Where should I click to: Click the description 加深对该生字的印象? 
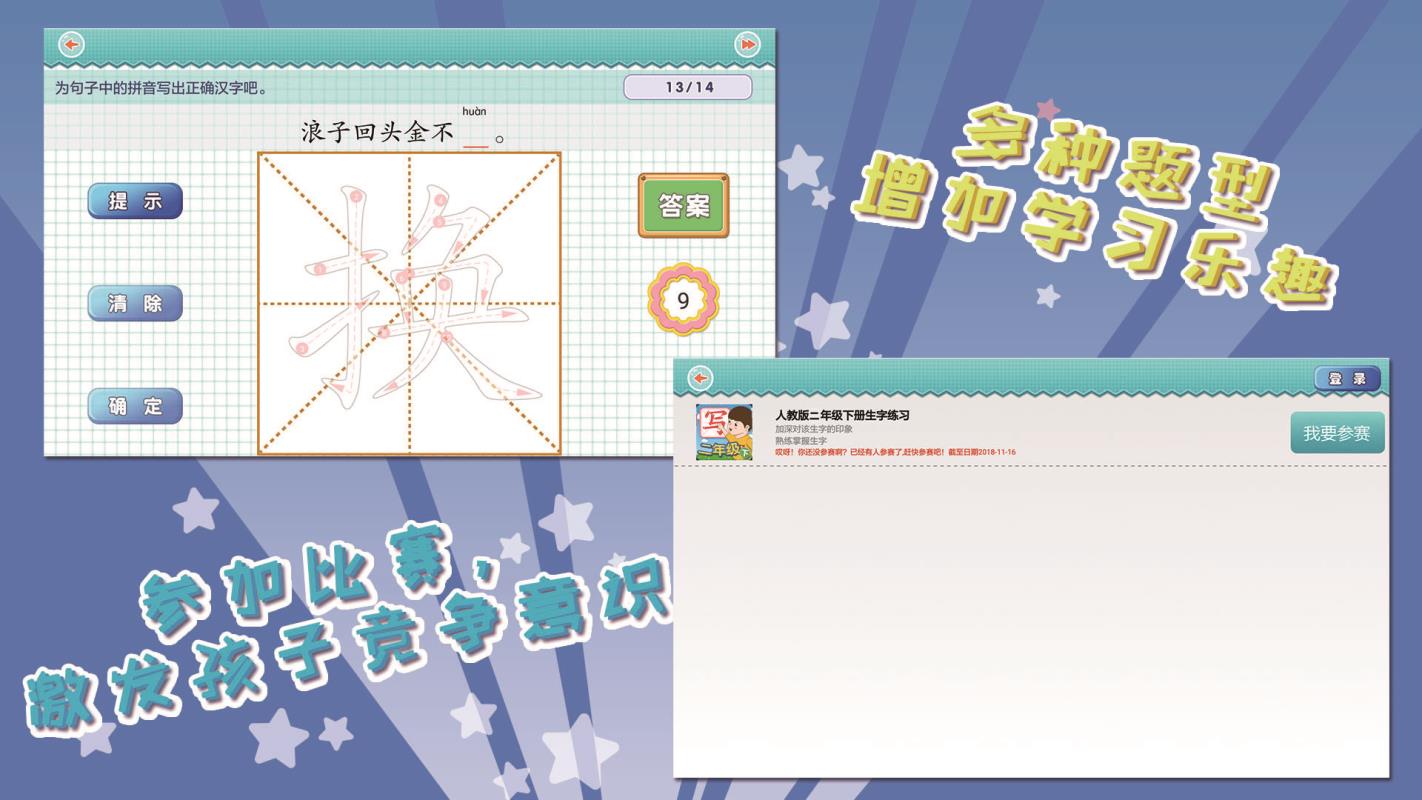(814, 429)
